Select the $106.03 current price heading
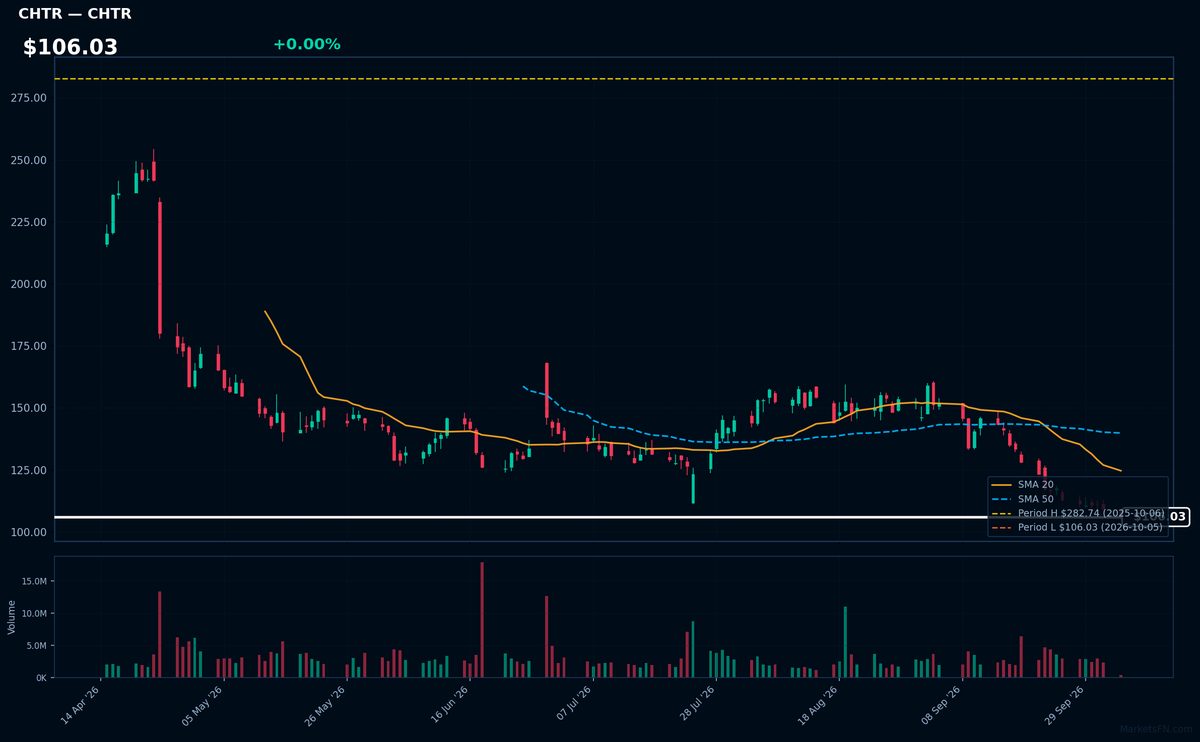This screenshot has width=1200, height=742. (70, 47)
